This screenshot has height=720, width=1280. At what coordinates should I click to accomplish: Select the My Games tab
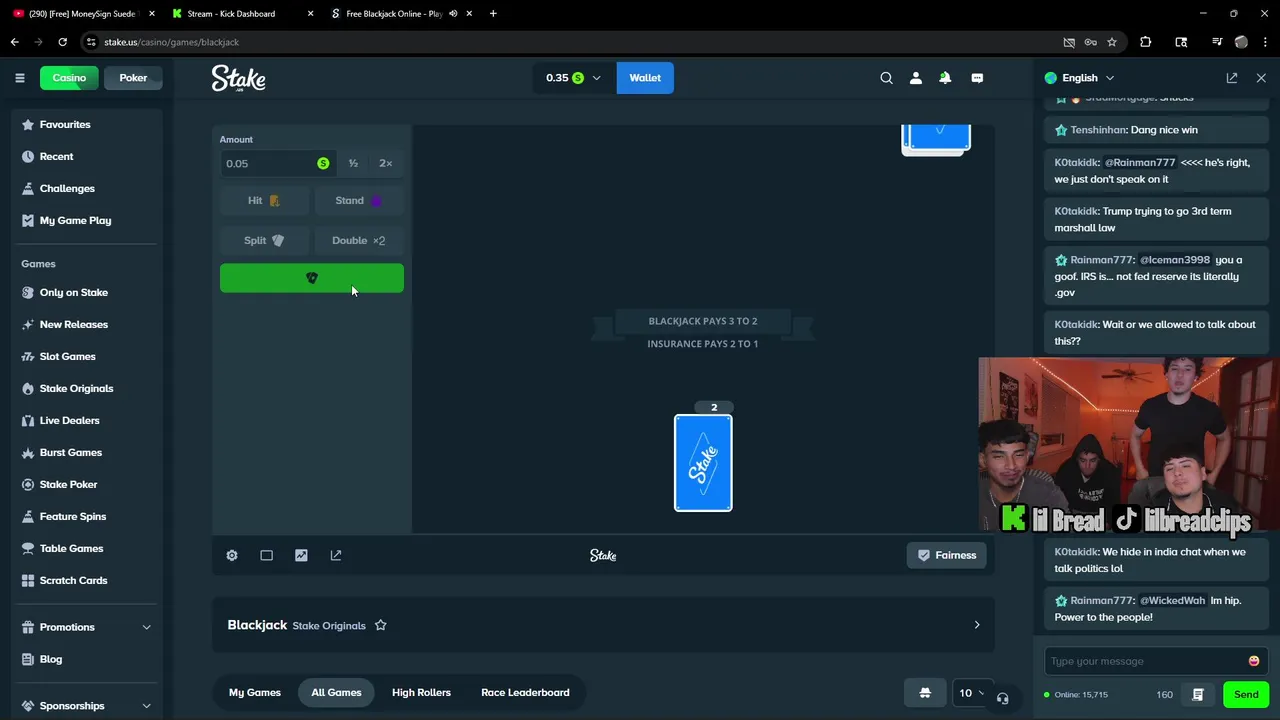(x=255, y=692)
